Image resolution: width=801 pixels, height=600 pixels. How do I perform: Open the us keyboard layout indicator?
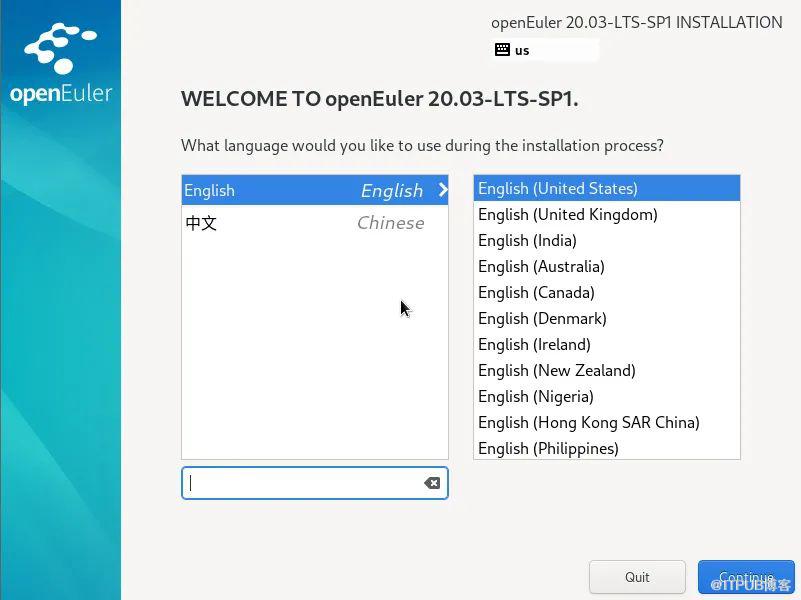click(545, 50)
